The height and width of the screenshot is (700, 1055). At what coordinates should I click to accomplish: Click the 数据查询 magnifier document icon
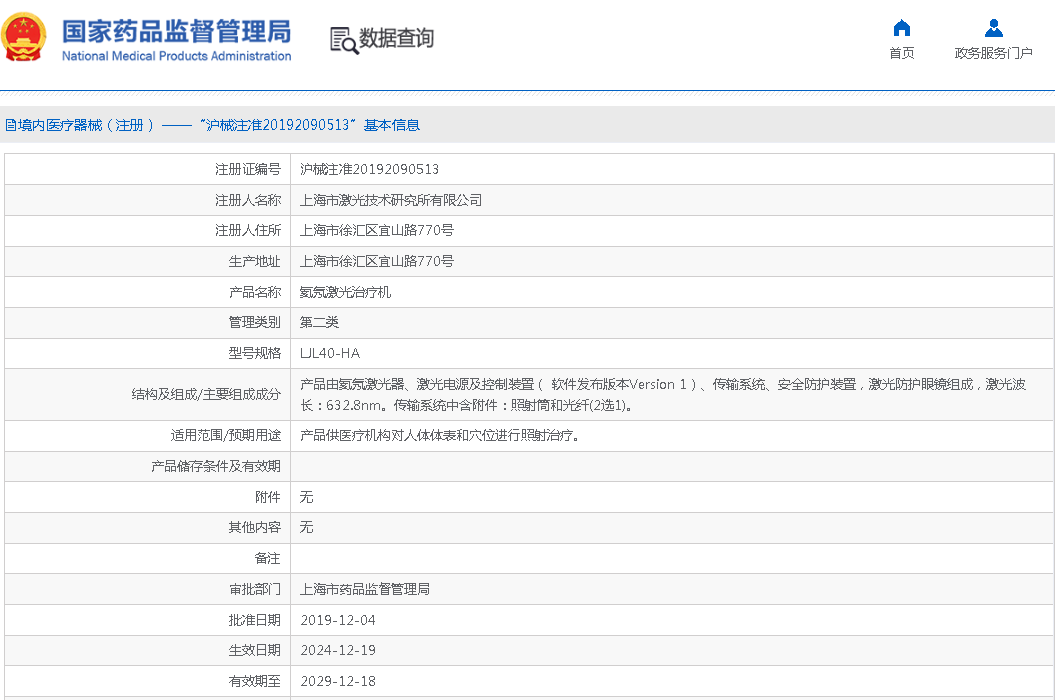click(343, 40)
